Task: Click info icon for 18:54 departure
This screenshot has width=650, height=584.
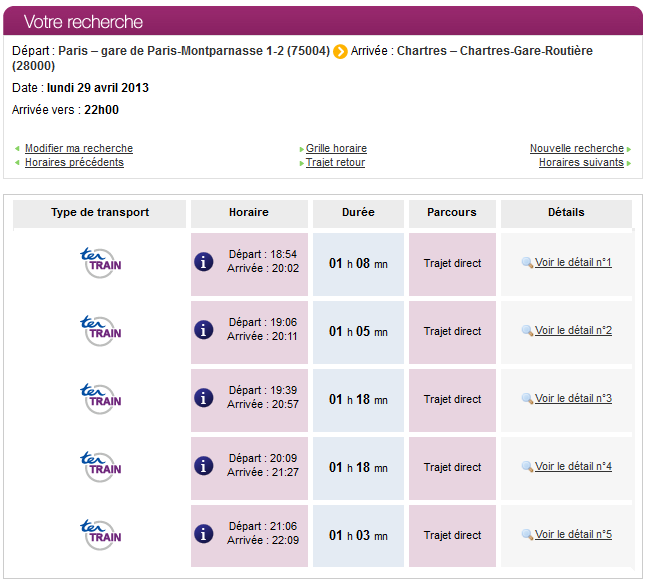Action: pos(204,262)
